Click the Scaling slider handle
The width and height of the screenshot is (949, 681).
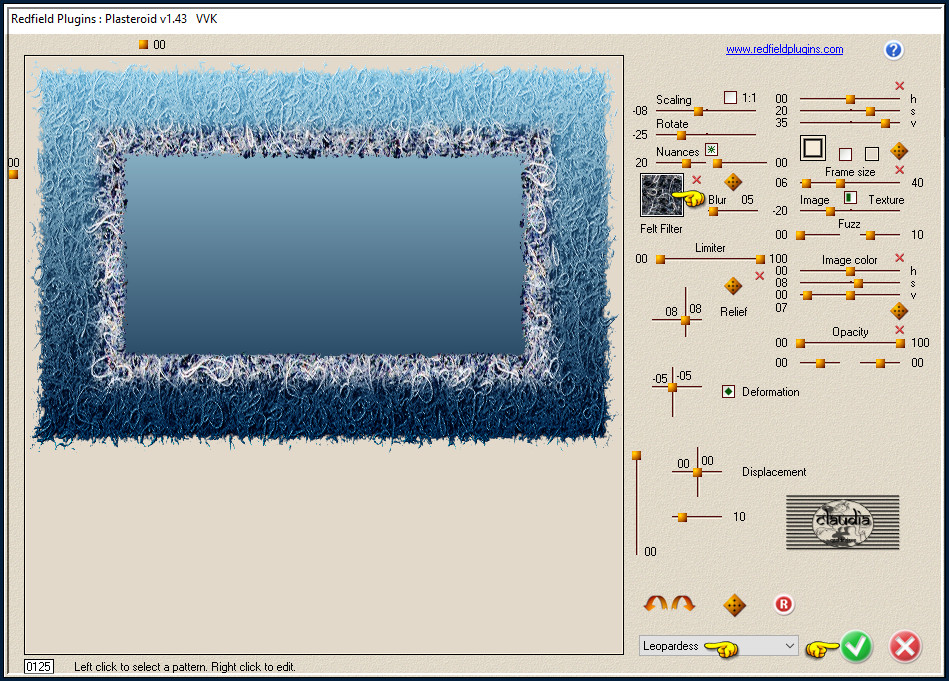point(698,111)
